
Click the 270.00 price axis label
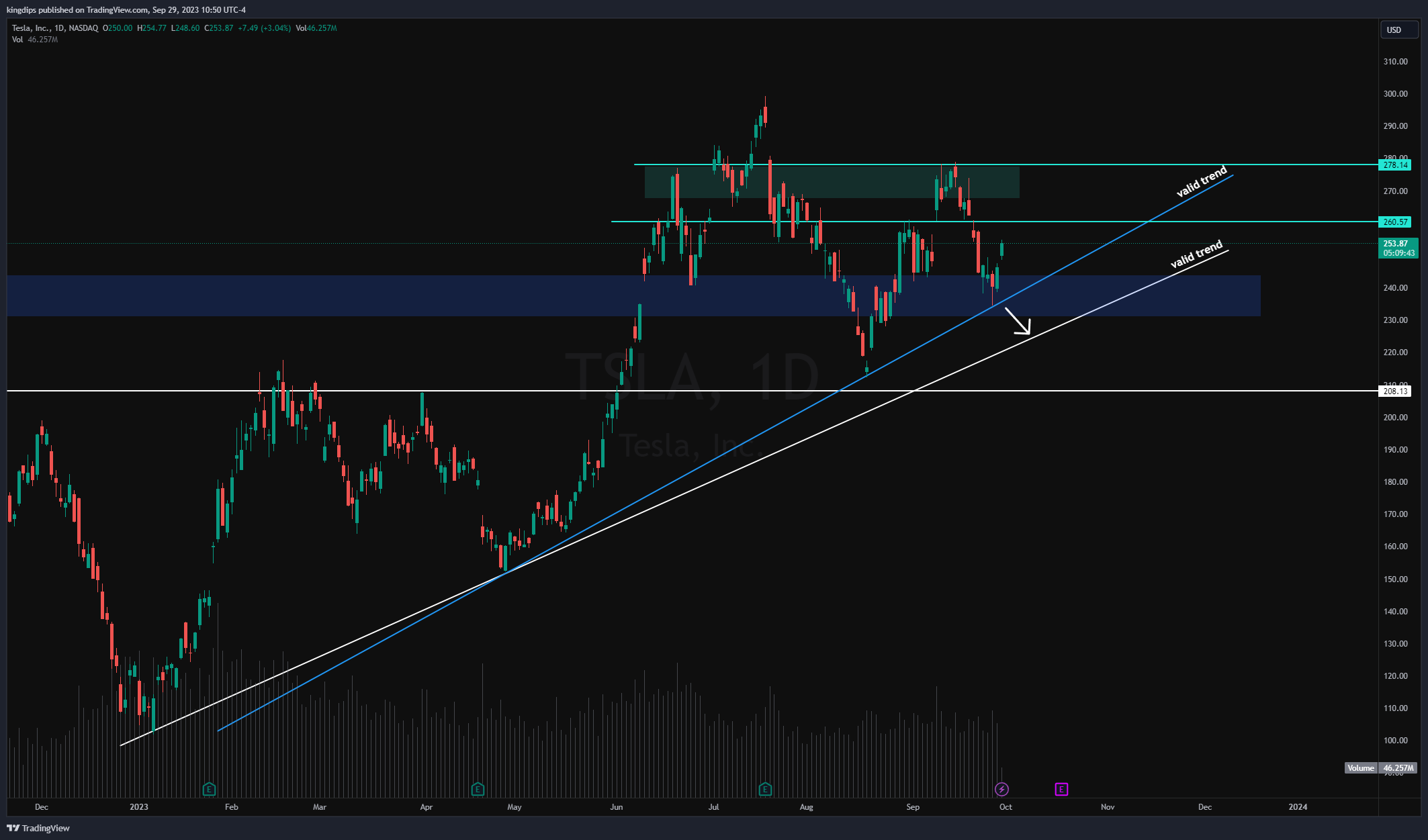1395,191
